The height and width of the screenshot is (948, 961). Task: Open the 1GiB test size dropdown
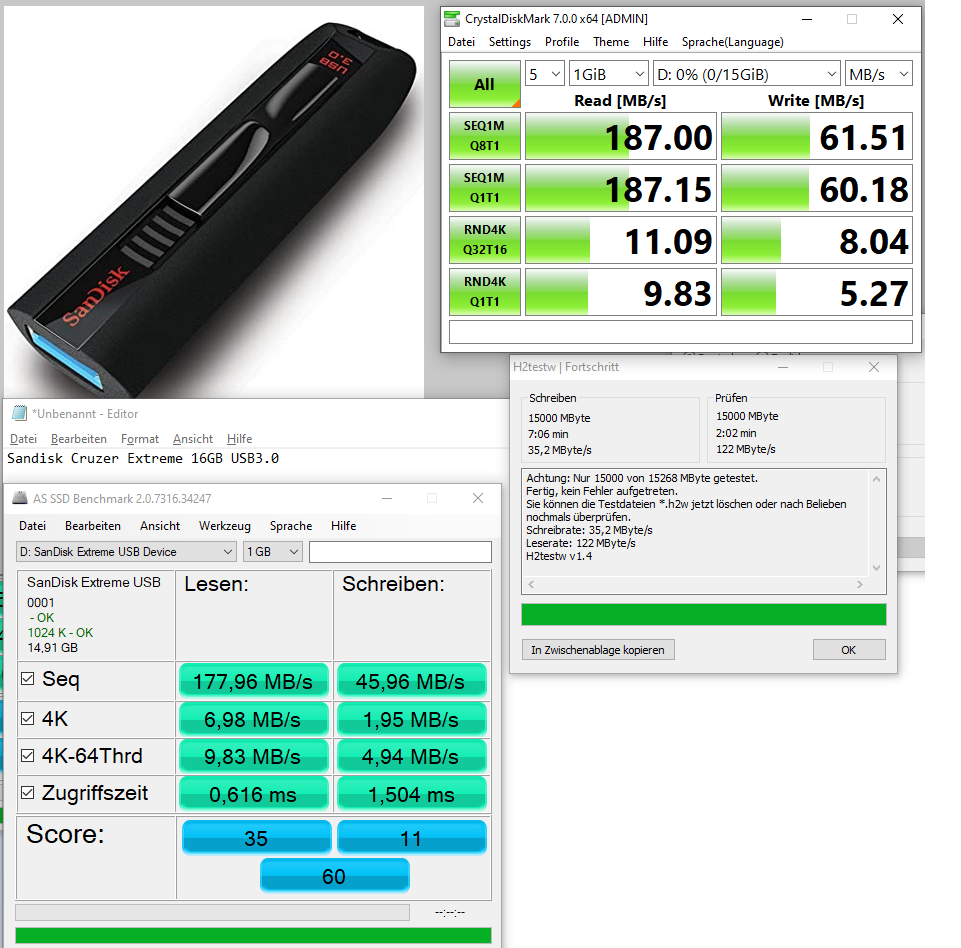[x=609, y=74]
